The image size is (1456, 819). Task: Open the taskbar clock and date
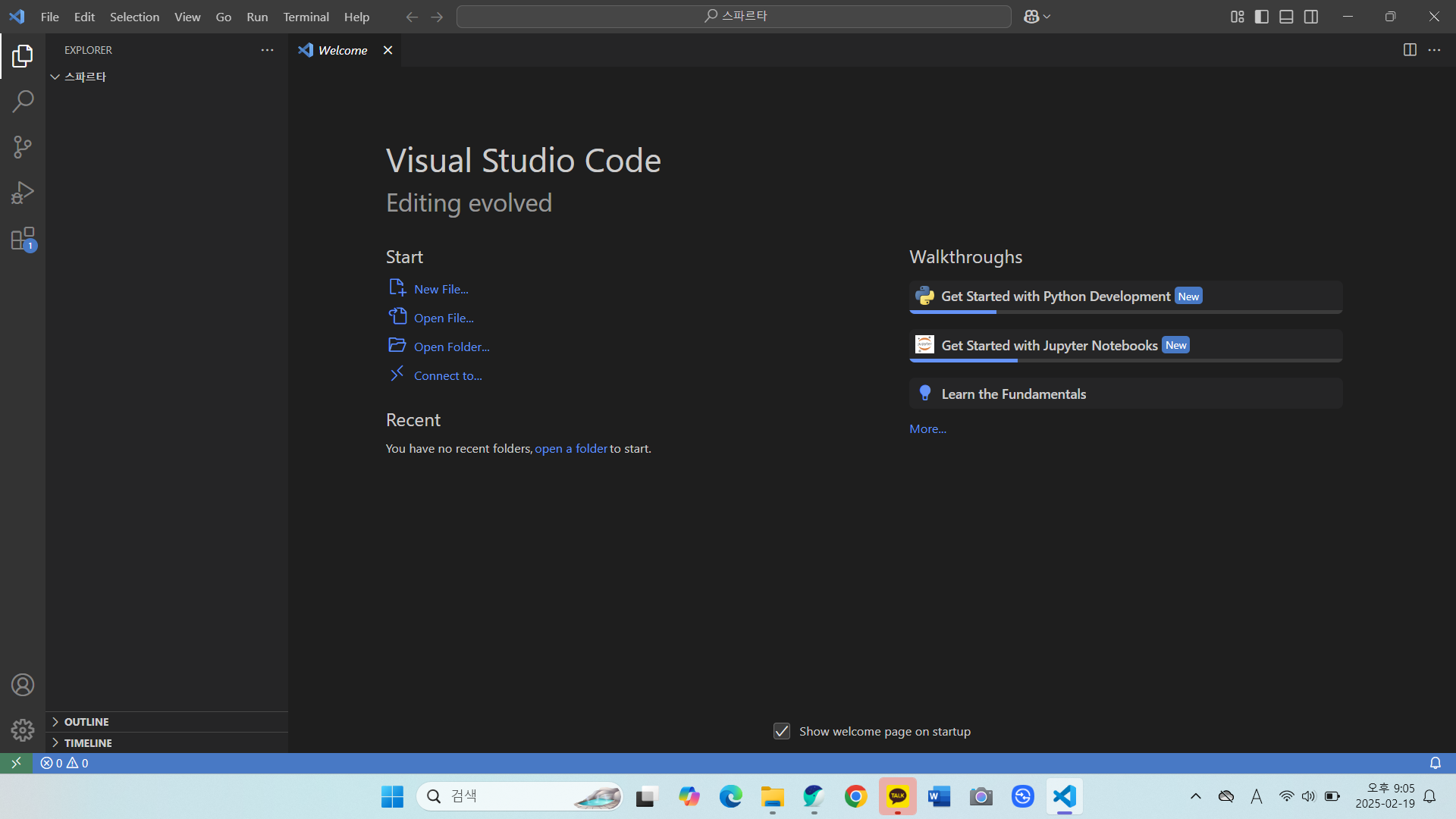(x=1385, y=796)
